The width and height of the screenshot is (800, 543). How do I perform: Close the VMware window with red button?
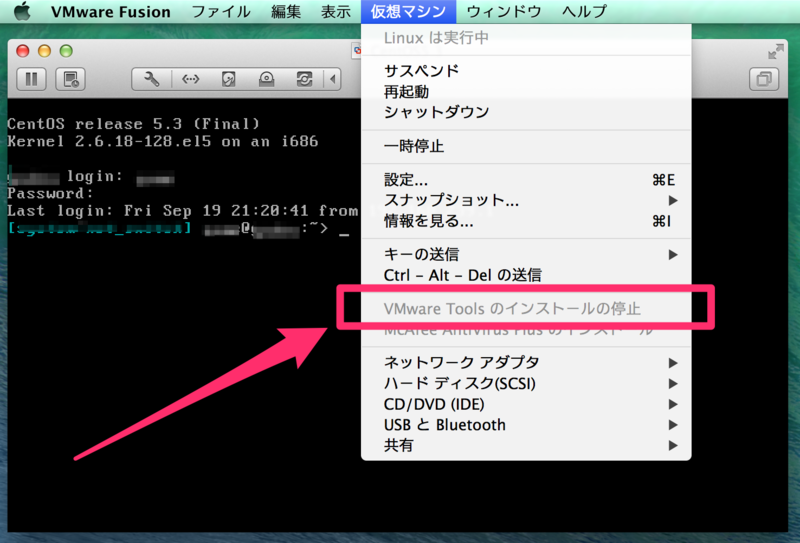23,51
